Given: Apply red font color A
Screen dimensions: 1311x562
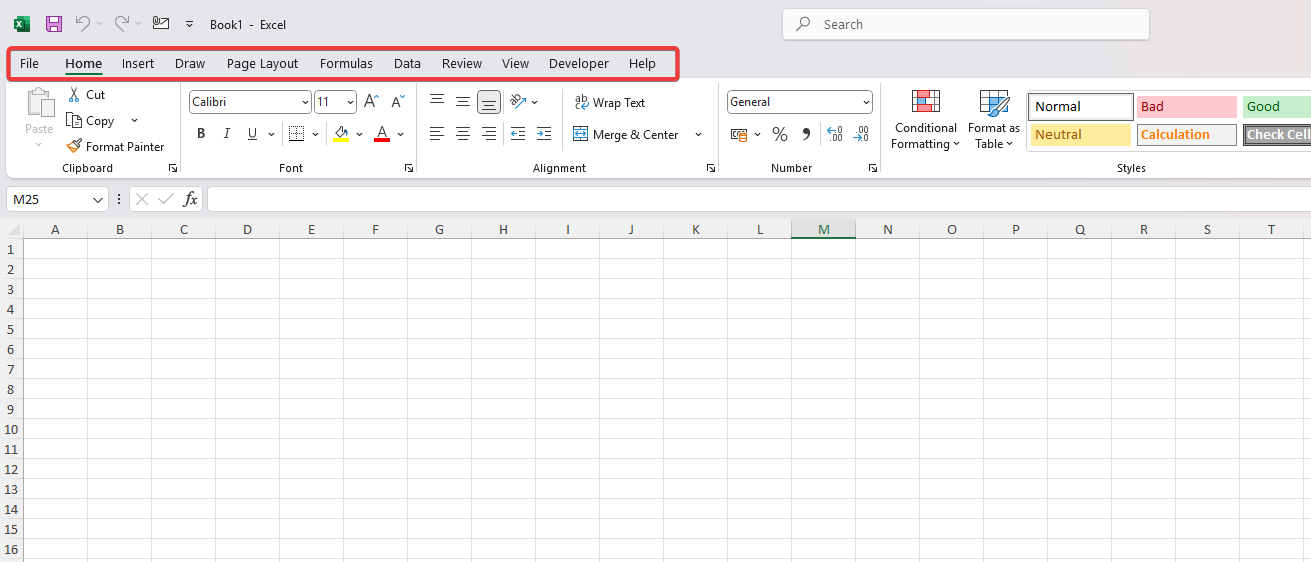Looking at the screenshot, I should (x=381, y=134).
